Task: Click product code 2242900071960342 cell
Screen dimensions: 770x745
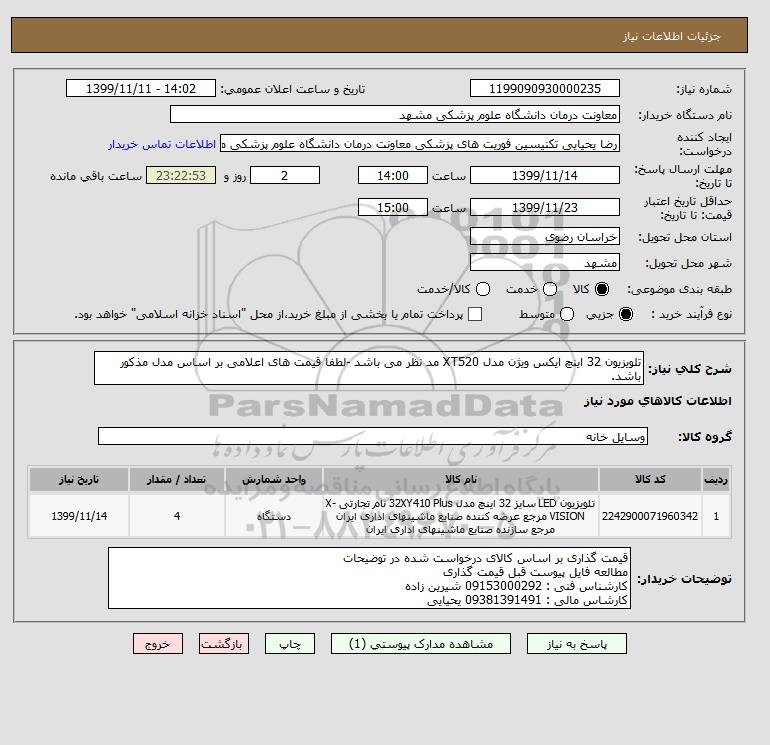Action: click(650, 516)
